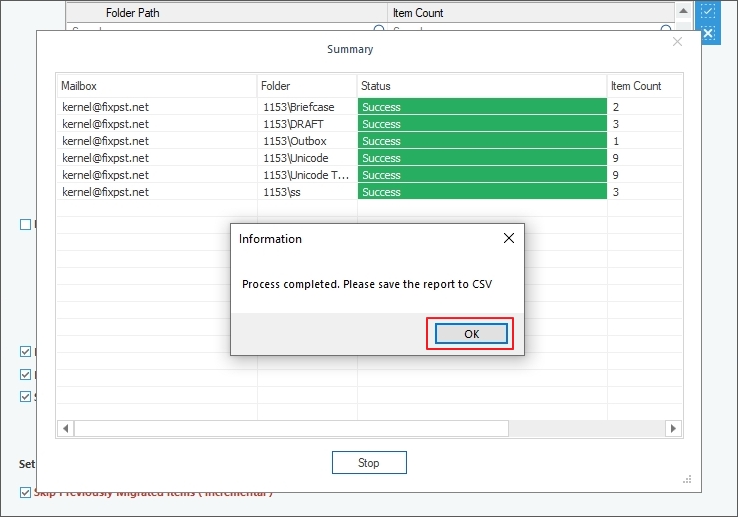This screenshot has width=738, height=517.
Task: Click the Summary horizontal scrollbar thumb
Action: click(x=291, y=428)
